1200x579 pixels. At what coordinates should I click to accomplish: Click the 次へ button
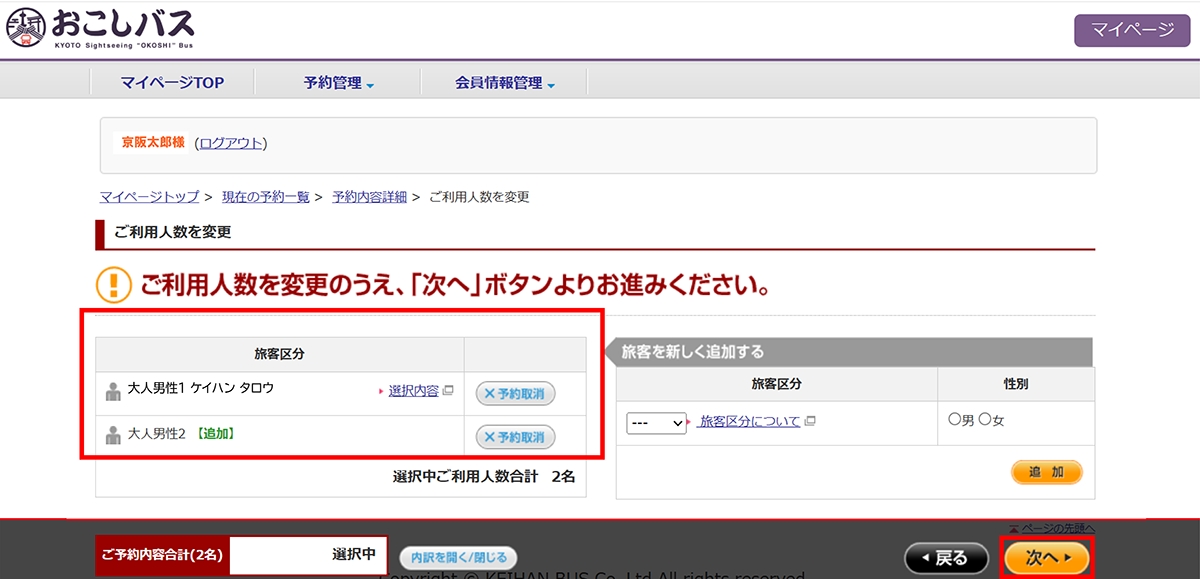pyautogui.click(x=1047, y=558)
